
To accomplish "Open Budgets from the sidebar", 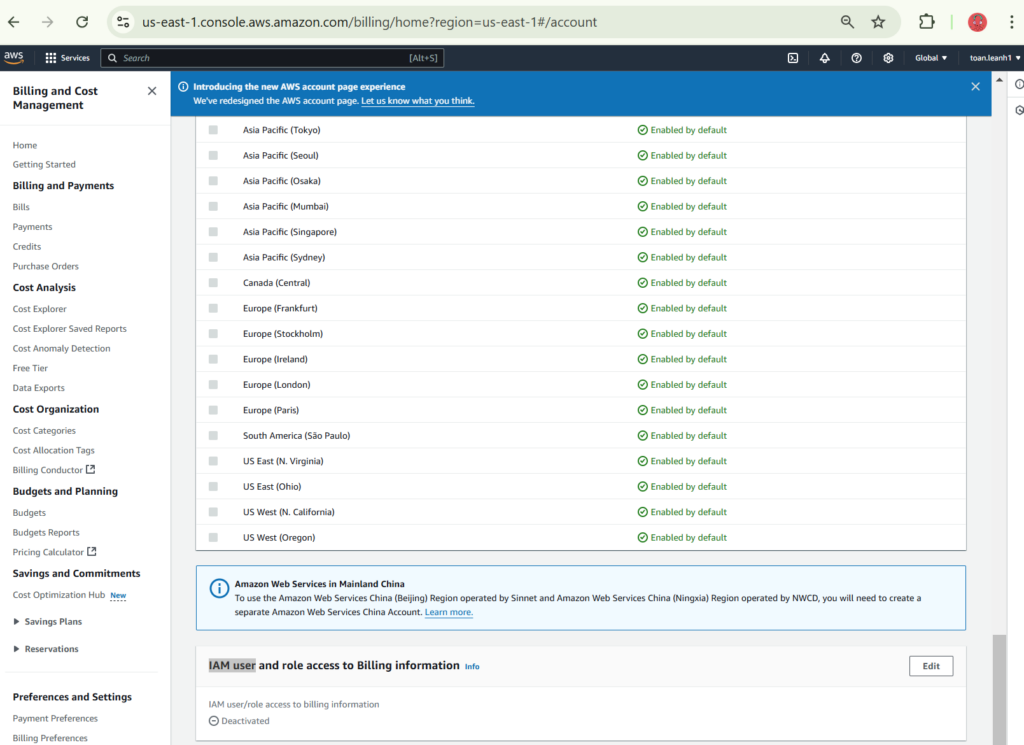I will pyautogui.click(x=29, y=512).
